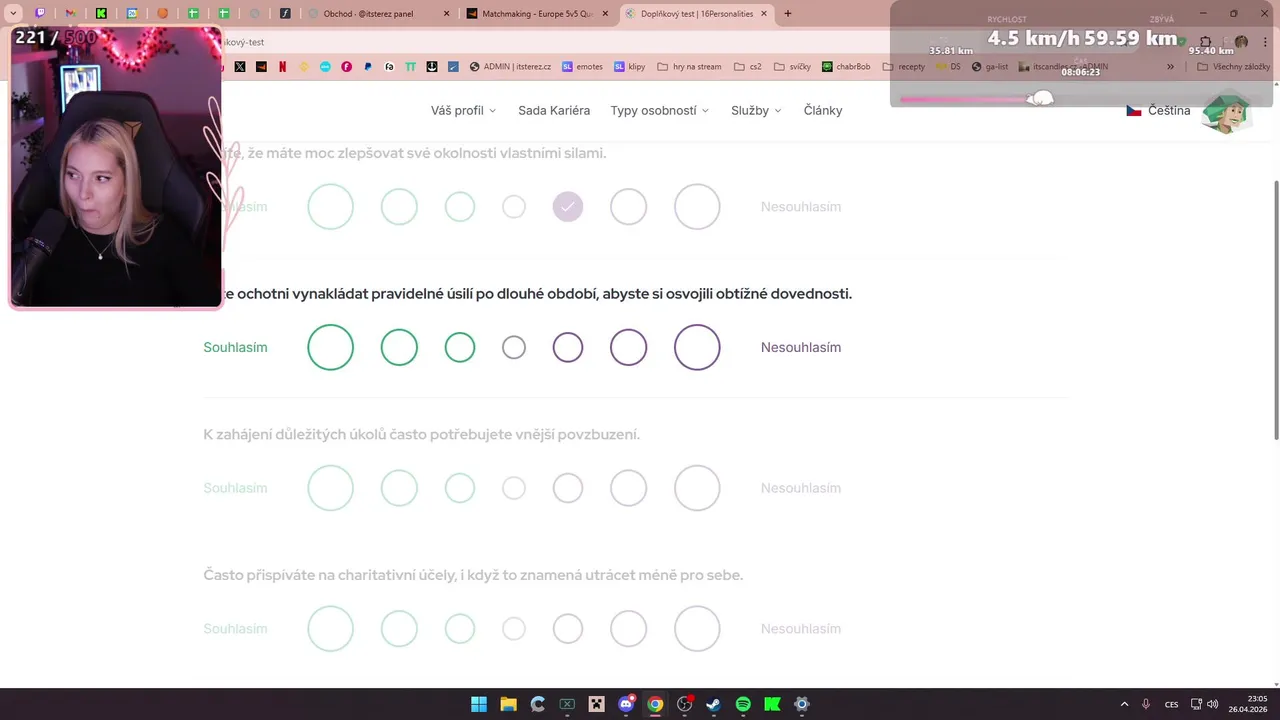Open Discord from the taskbar
Image resolution: width=1280 pixels, height=720 pixels.
[x=626, y=704]
